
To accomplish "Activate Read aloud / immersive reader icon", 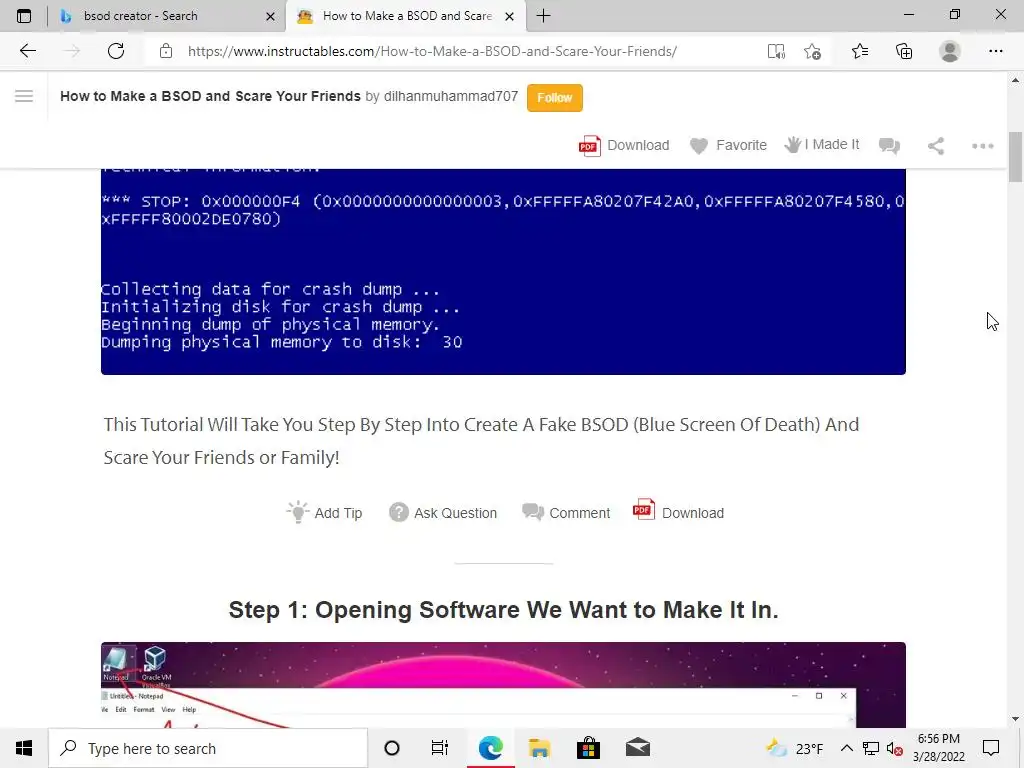I will (x=776, y=51).
